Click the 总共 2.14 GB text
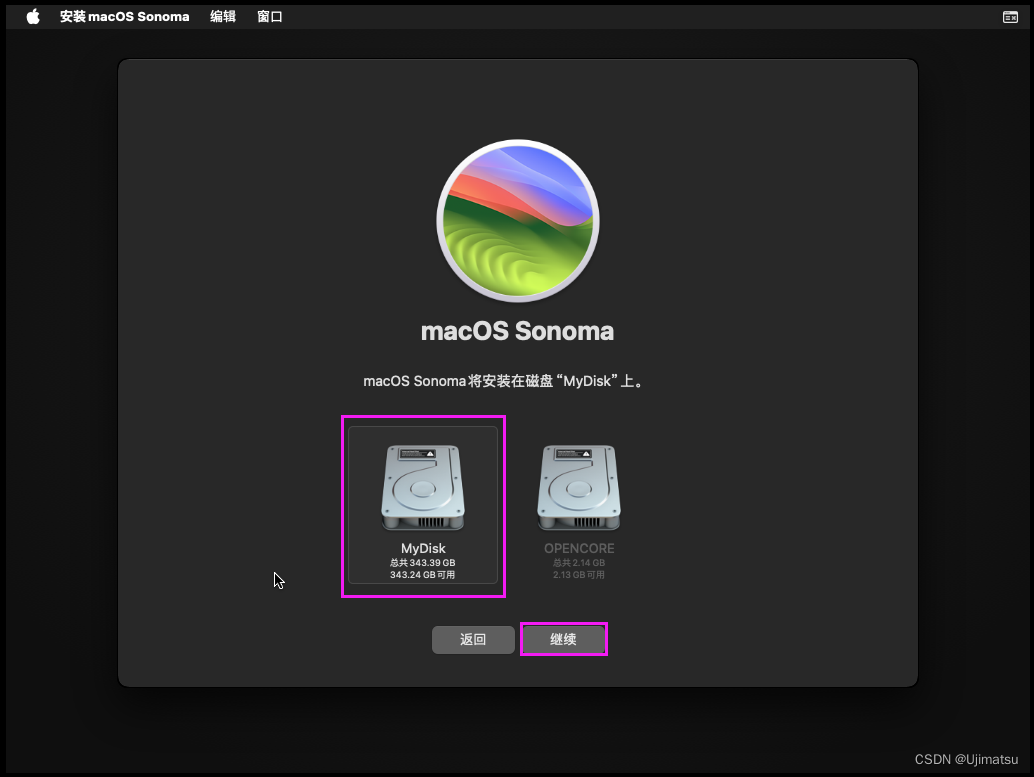 click(579, 563)
